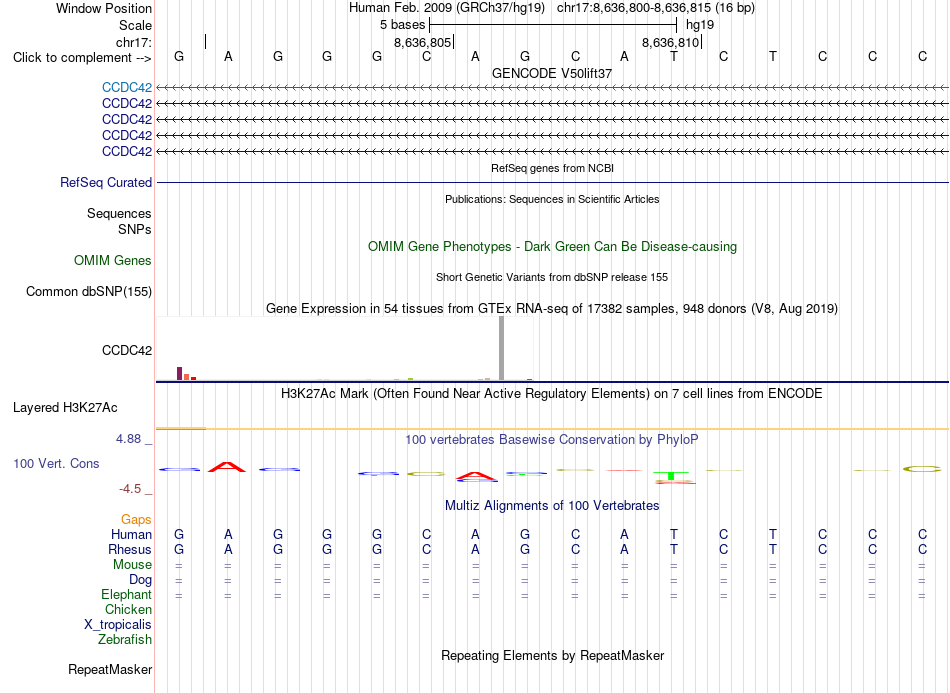Click the Scale label
The height and width of the screenshot is (693, 950).
pyautogui.click(x=136, y=25)
